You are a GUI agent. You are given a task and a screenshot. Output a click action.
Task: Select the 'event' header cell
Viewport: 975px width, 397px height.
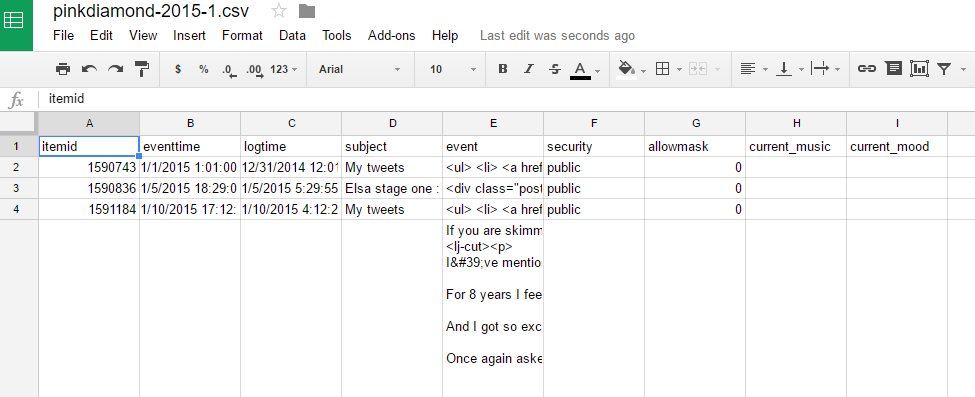pos(493,147)
